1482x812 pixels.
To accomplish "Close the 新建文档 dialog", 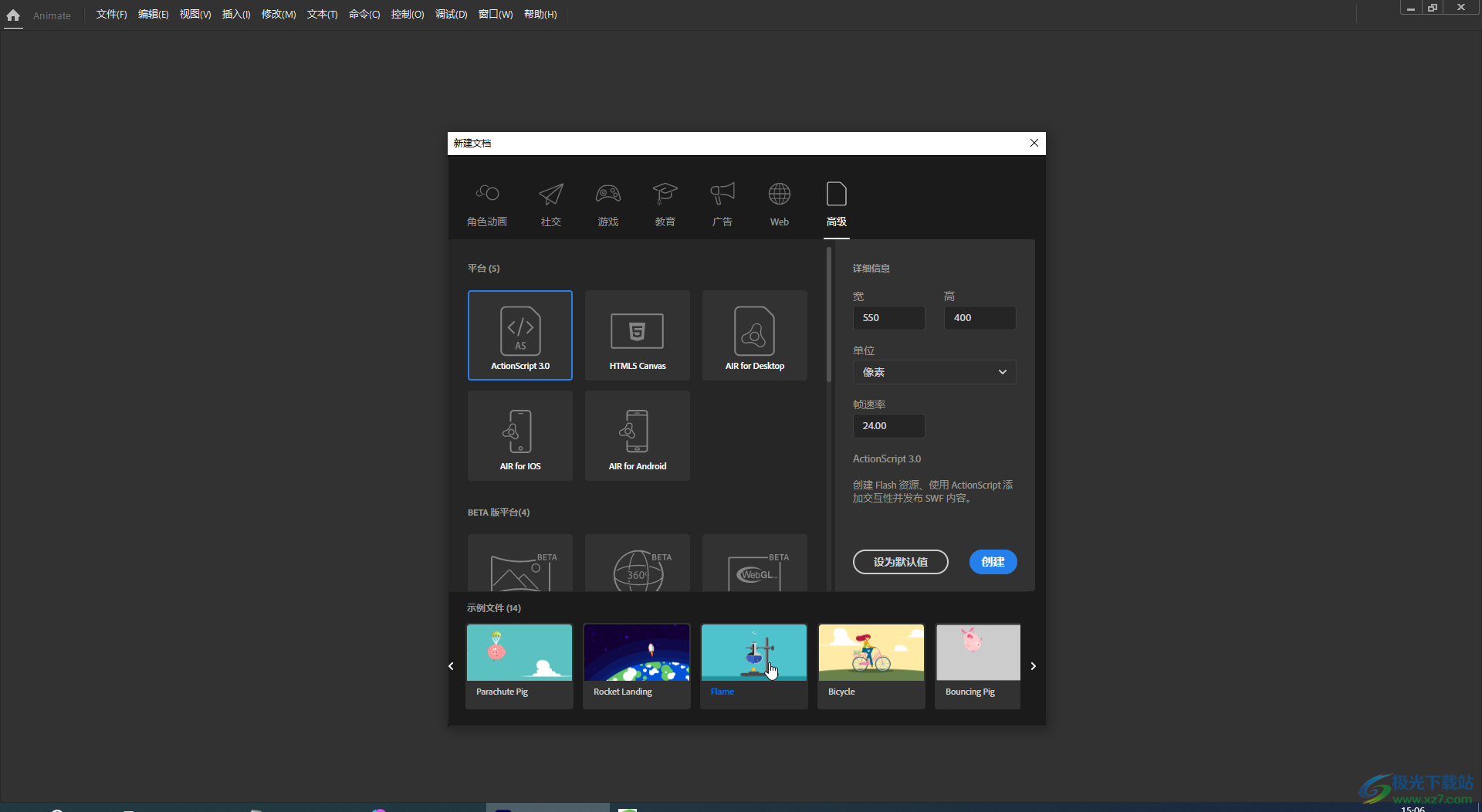I will pos(1034,143).
